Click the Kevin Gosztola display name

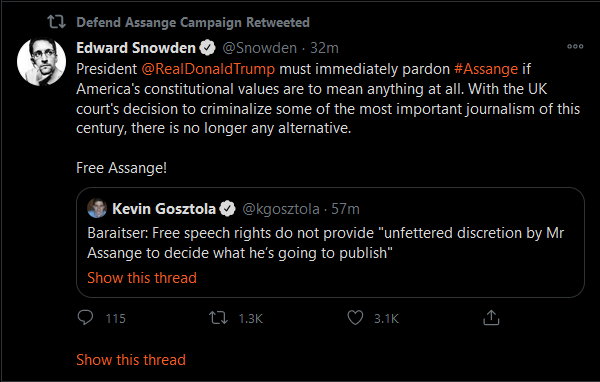[x=164, y=209]
